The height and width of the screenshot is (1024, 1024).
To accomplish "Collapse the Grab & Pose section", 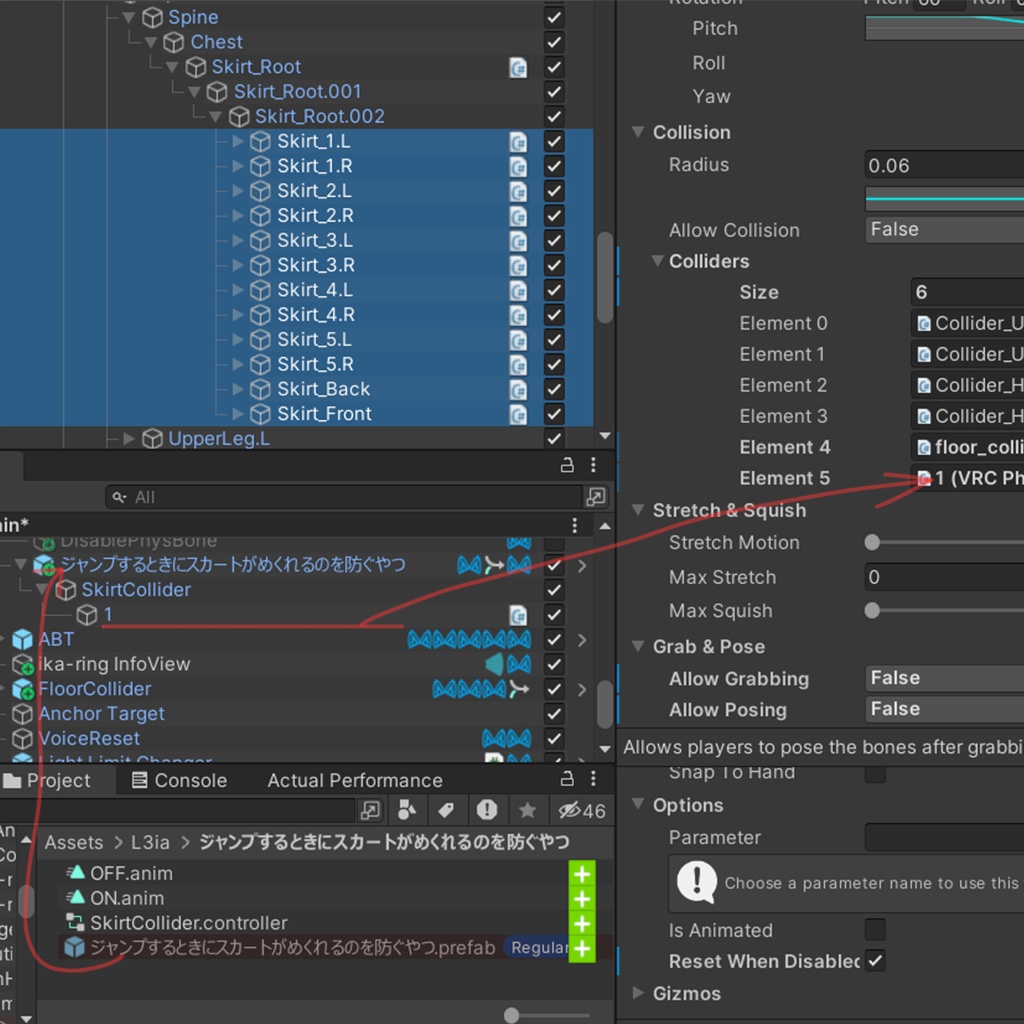I will click(638, 647).
